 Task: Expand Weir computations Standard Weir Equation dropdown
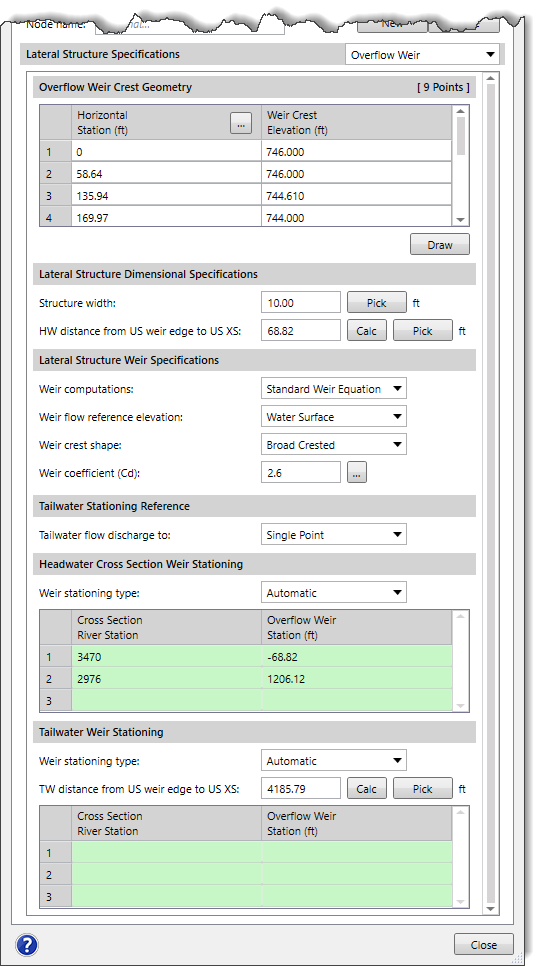[334, 389]
